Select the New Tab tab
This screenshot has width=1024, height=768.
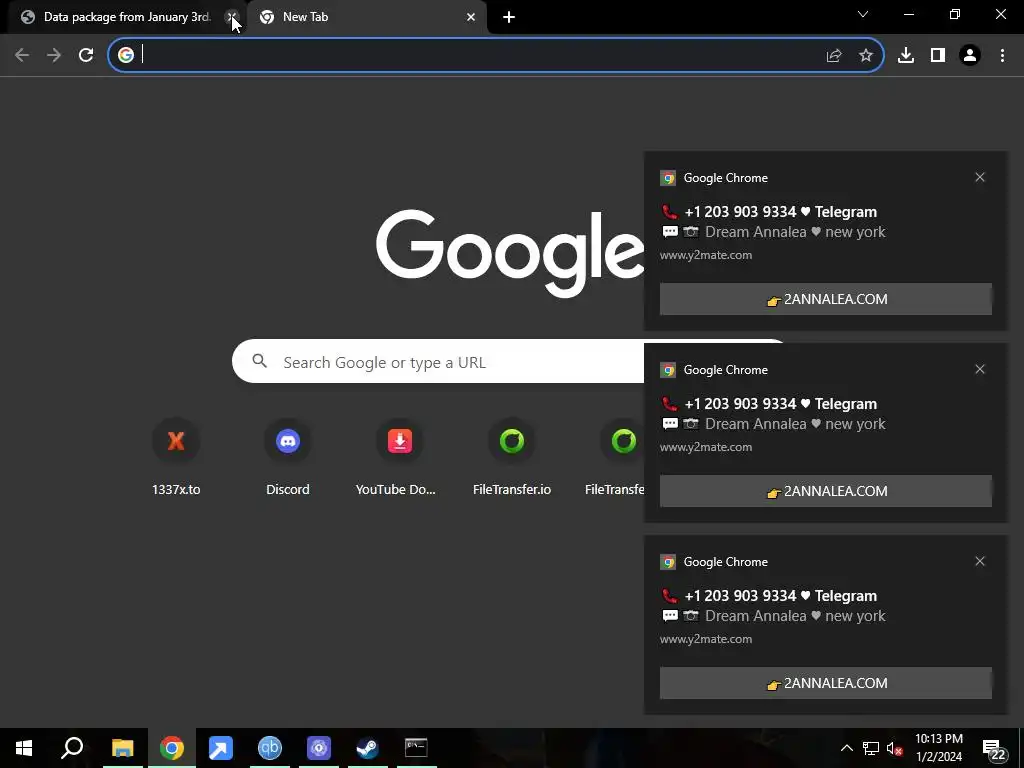point(366,17)
